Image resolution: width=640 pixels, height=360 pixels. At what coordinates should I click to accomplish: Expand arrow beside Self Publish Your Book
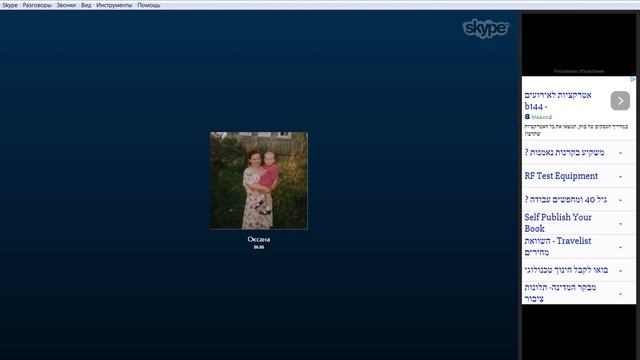[620, 224]
